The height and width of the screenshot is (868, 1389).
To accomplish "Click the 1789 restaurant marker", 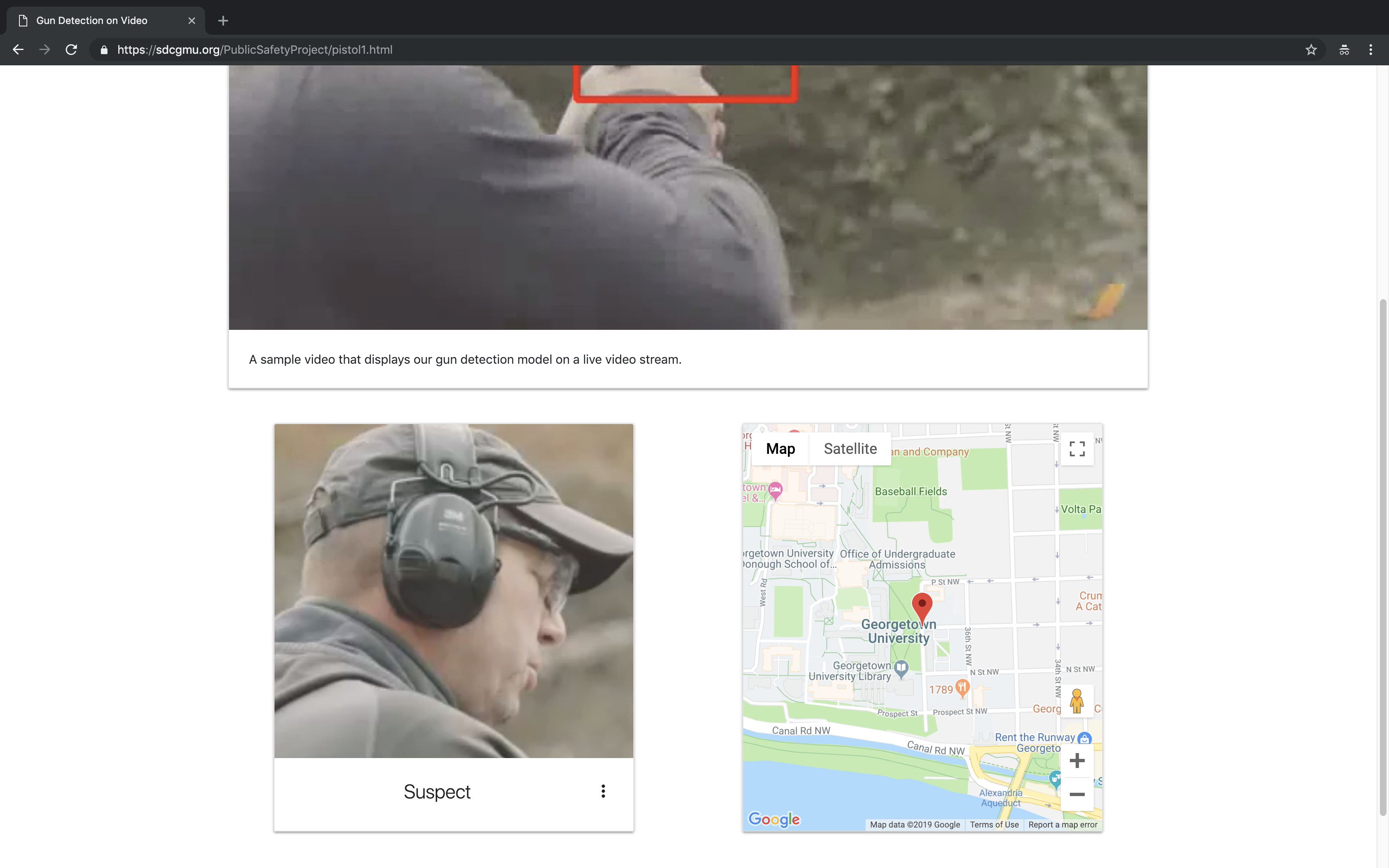I will [962, 687].
